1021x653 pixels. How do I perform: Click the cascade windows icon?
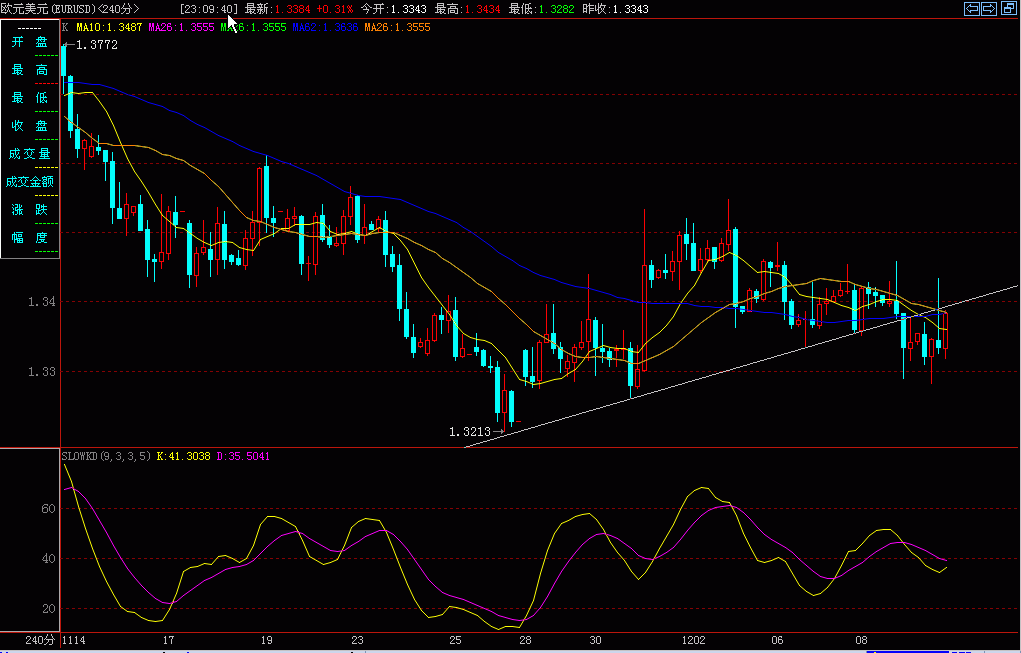[x=1008, y=8]
